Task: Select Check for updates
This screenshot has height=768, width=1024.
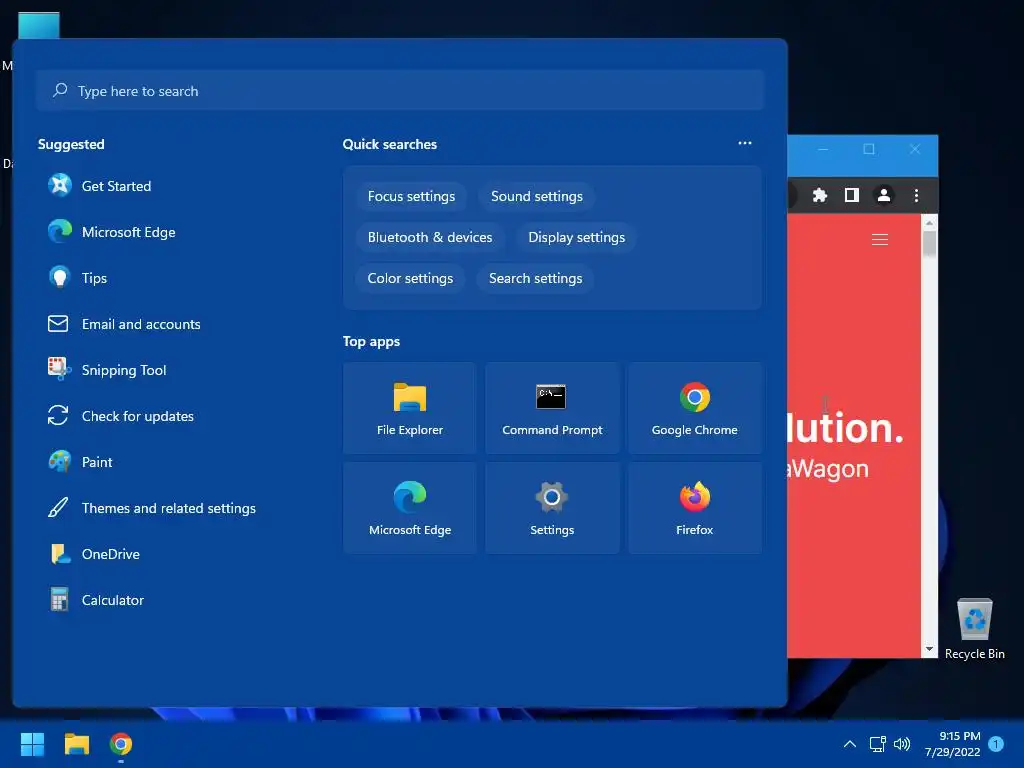Action: coord(121,416)
